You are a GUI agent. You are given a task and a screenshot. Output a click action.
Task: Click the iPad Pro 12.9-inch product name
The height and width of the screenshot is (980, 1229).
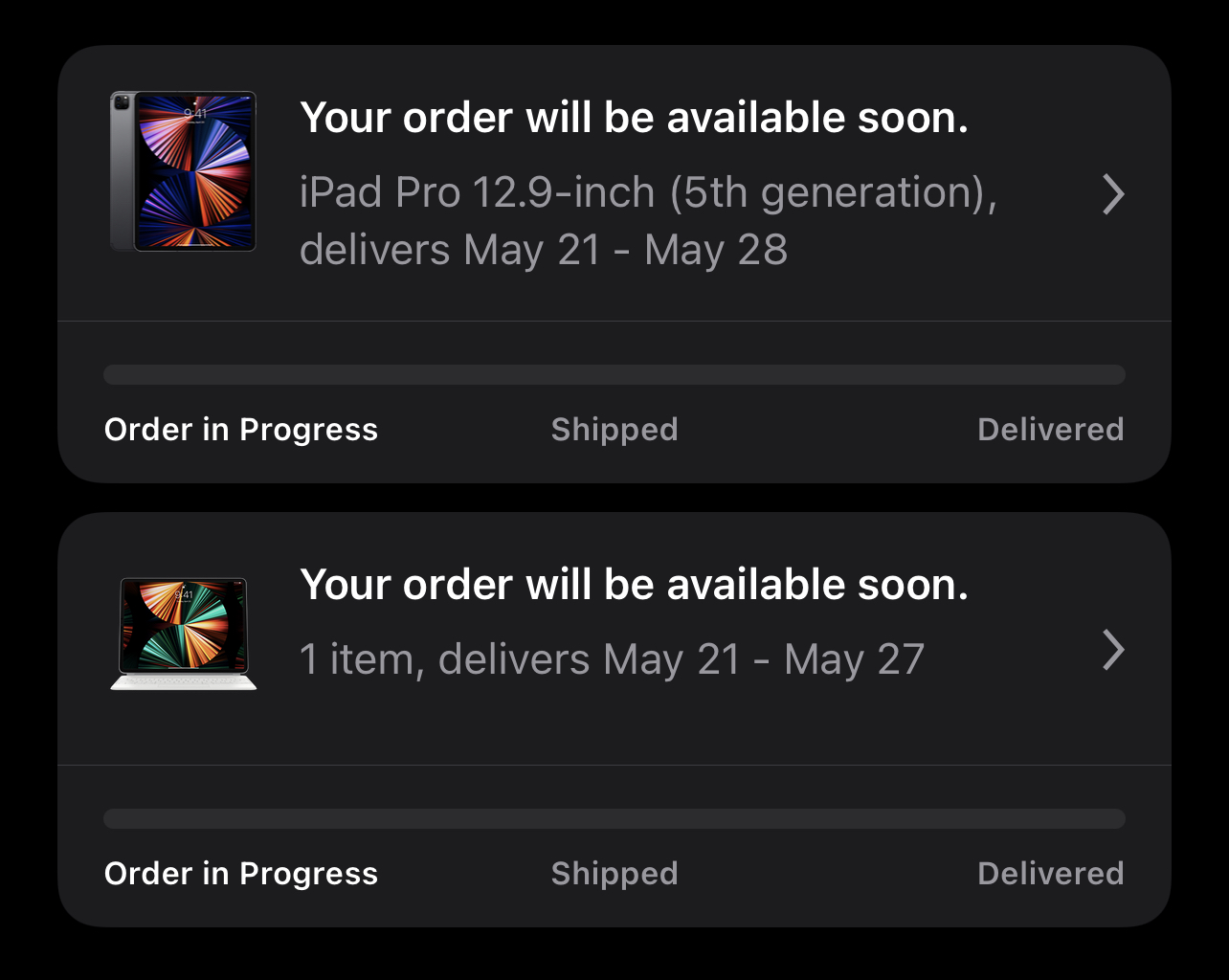648,192
